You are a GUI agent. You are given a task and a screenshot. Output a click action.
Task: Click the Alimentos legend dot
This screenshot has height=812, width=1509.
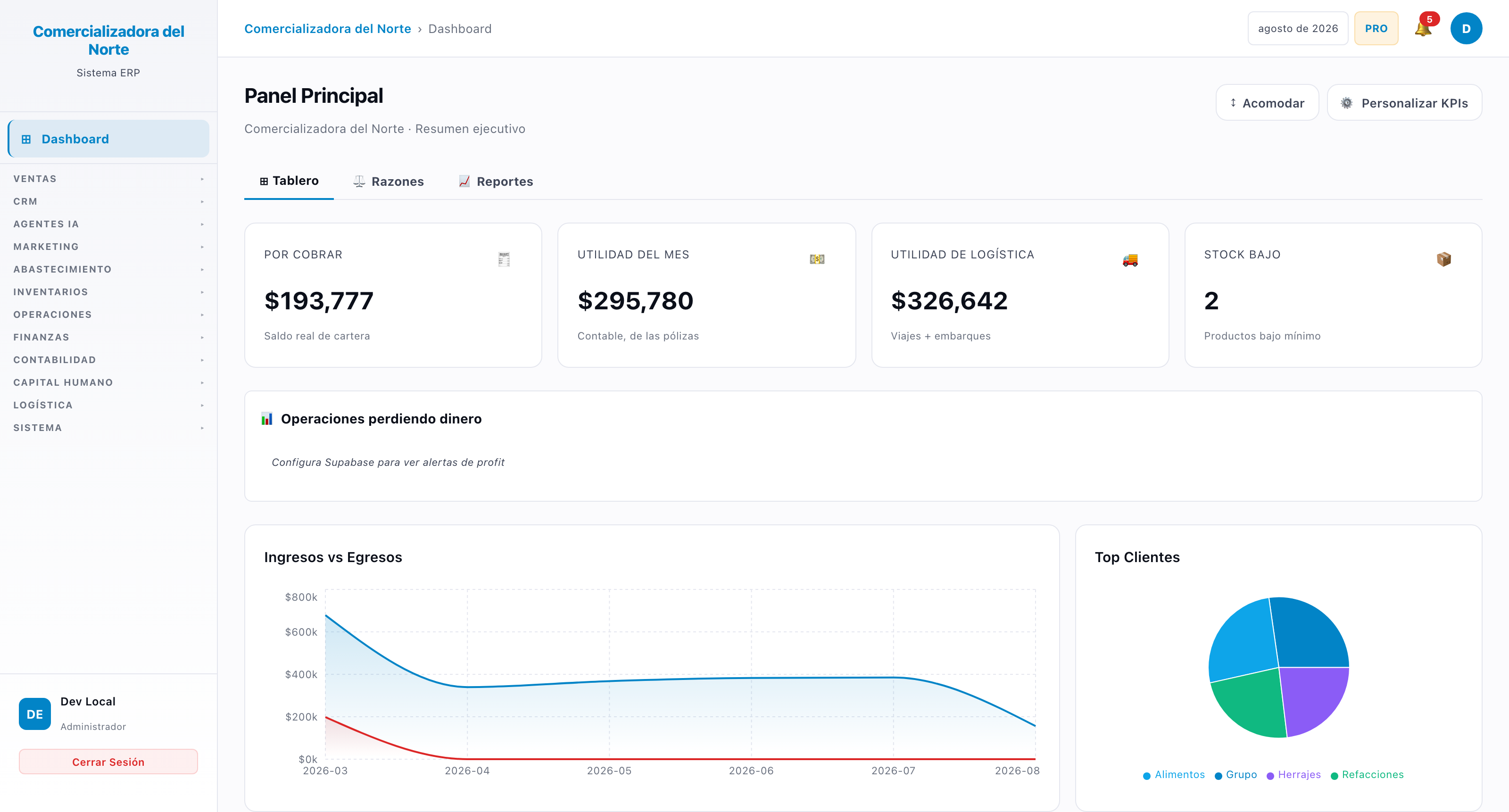[1146, 776]
